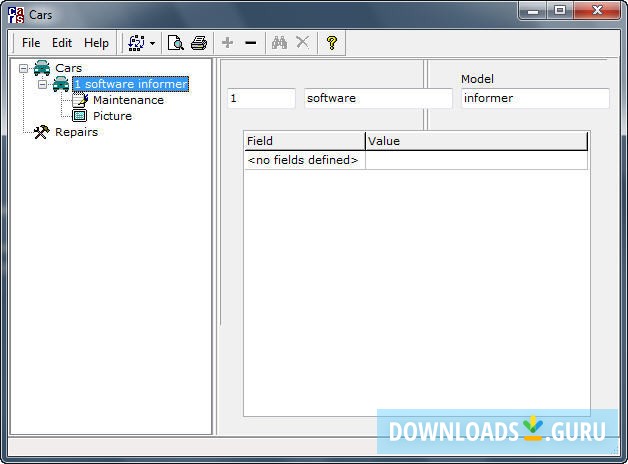Open the Help menu

click(x=96, y=43)
